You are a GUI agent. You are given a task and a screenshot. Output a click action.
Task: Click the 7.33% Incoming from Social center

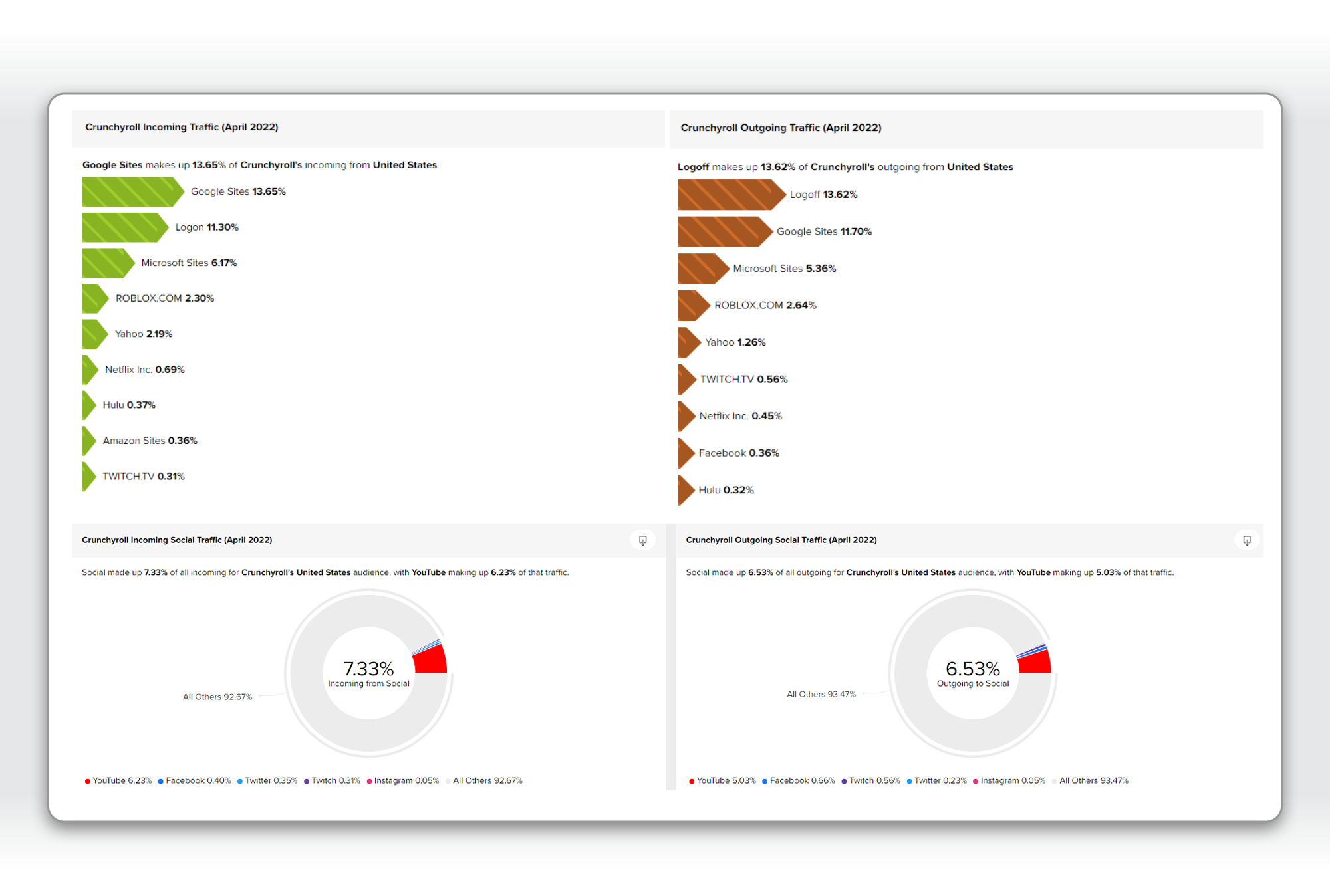click(368, 673)
